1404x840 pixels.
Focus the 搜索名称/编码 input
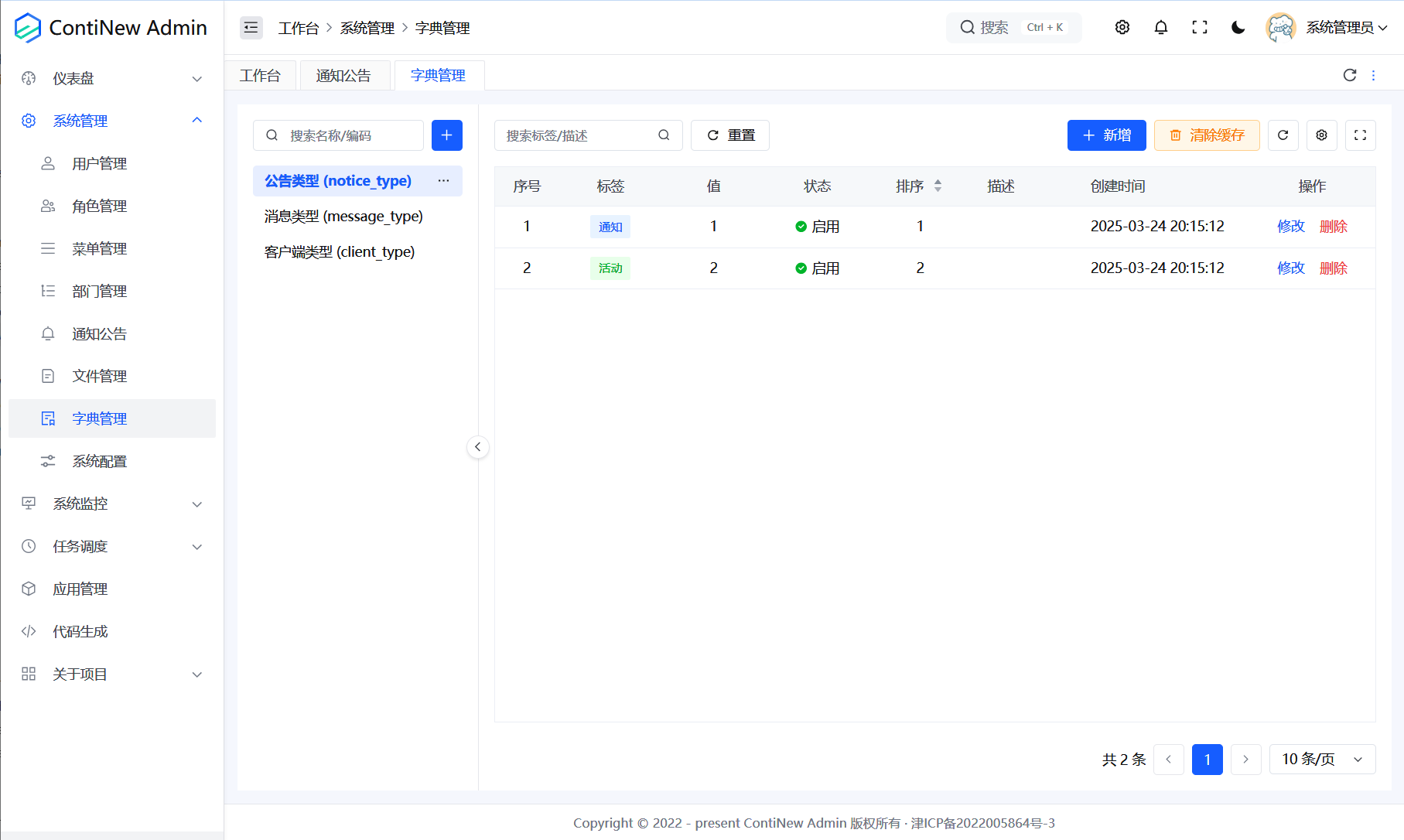click(x=338, y=135)
